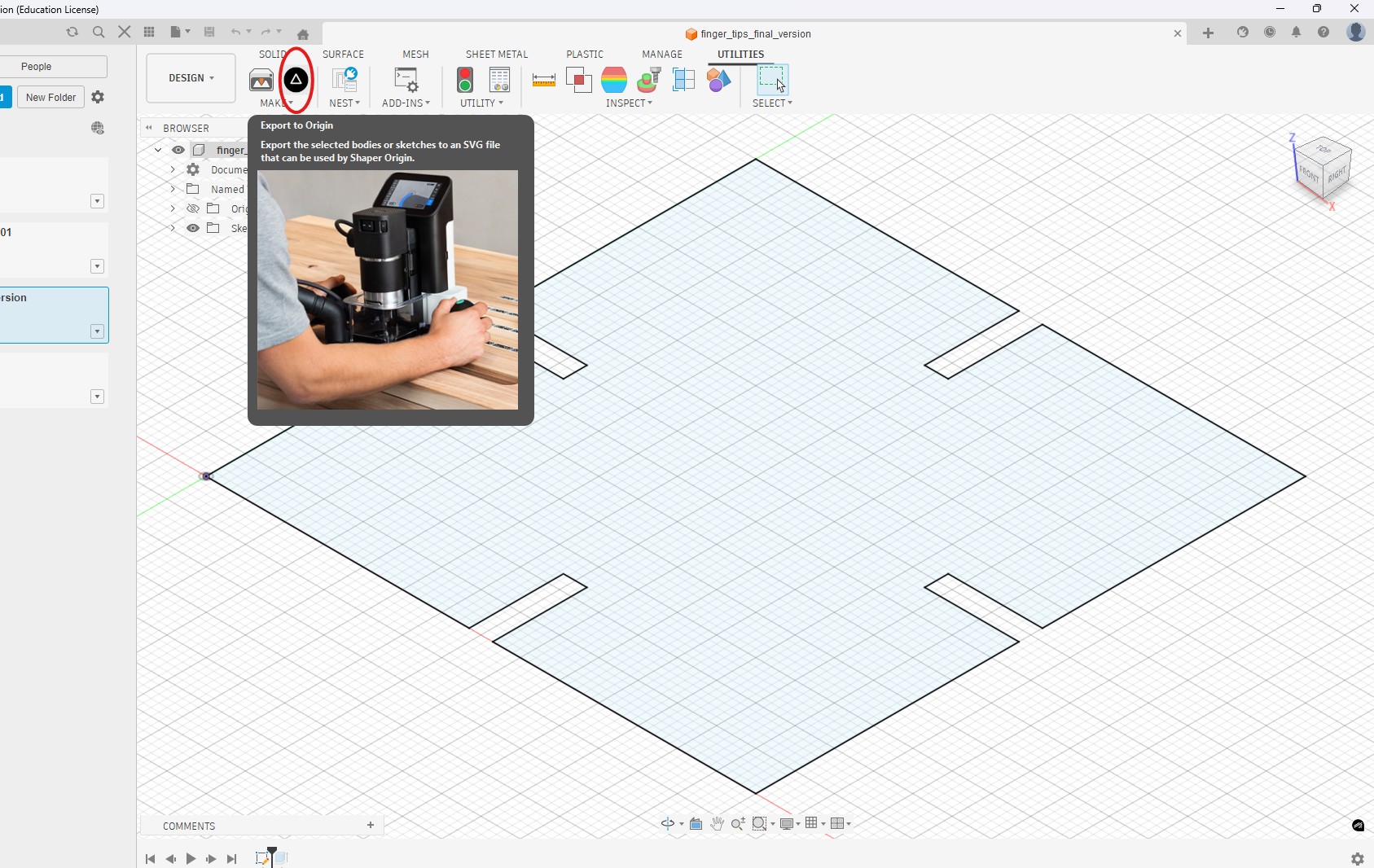Click the traffic light utility icon
This screenshot has width=1374, height=868.
pyautogui.click(x=465, y=80)
